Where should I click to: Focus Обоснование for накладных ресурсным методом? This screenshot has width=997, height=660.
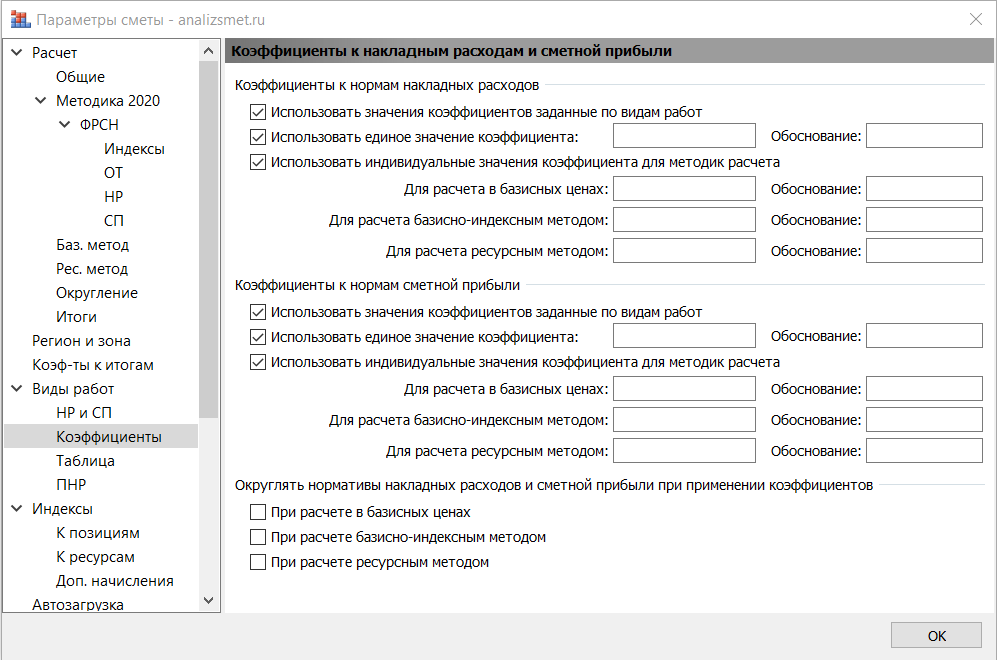(x=925, y=251)
